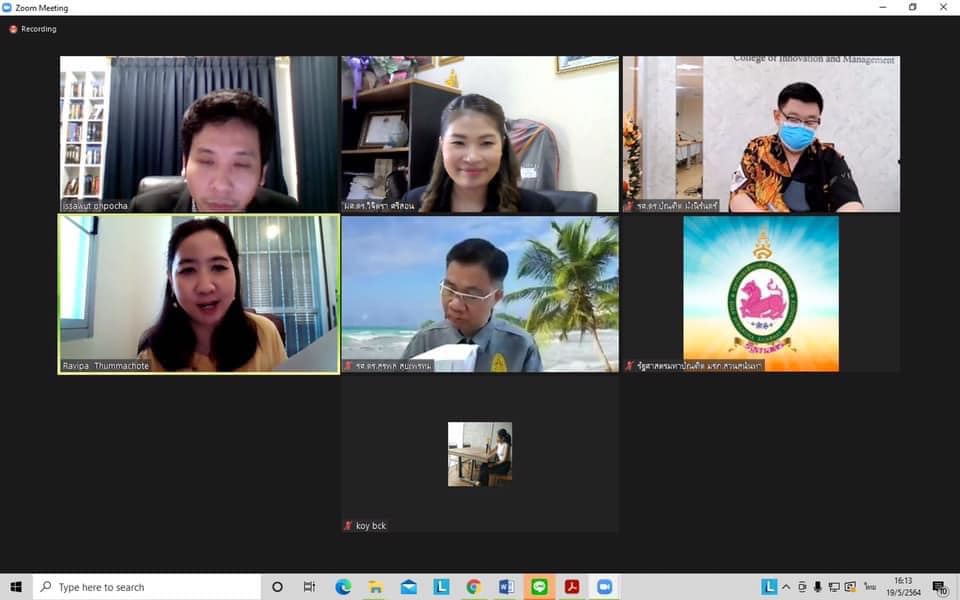Viewport: 960px width, 600px height.
Task: Show hidden system tray icons chevron
Action: (x=786, y=587)
